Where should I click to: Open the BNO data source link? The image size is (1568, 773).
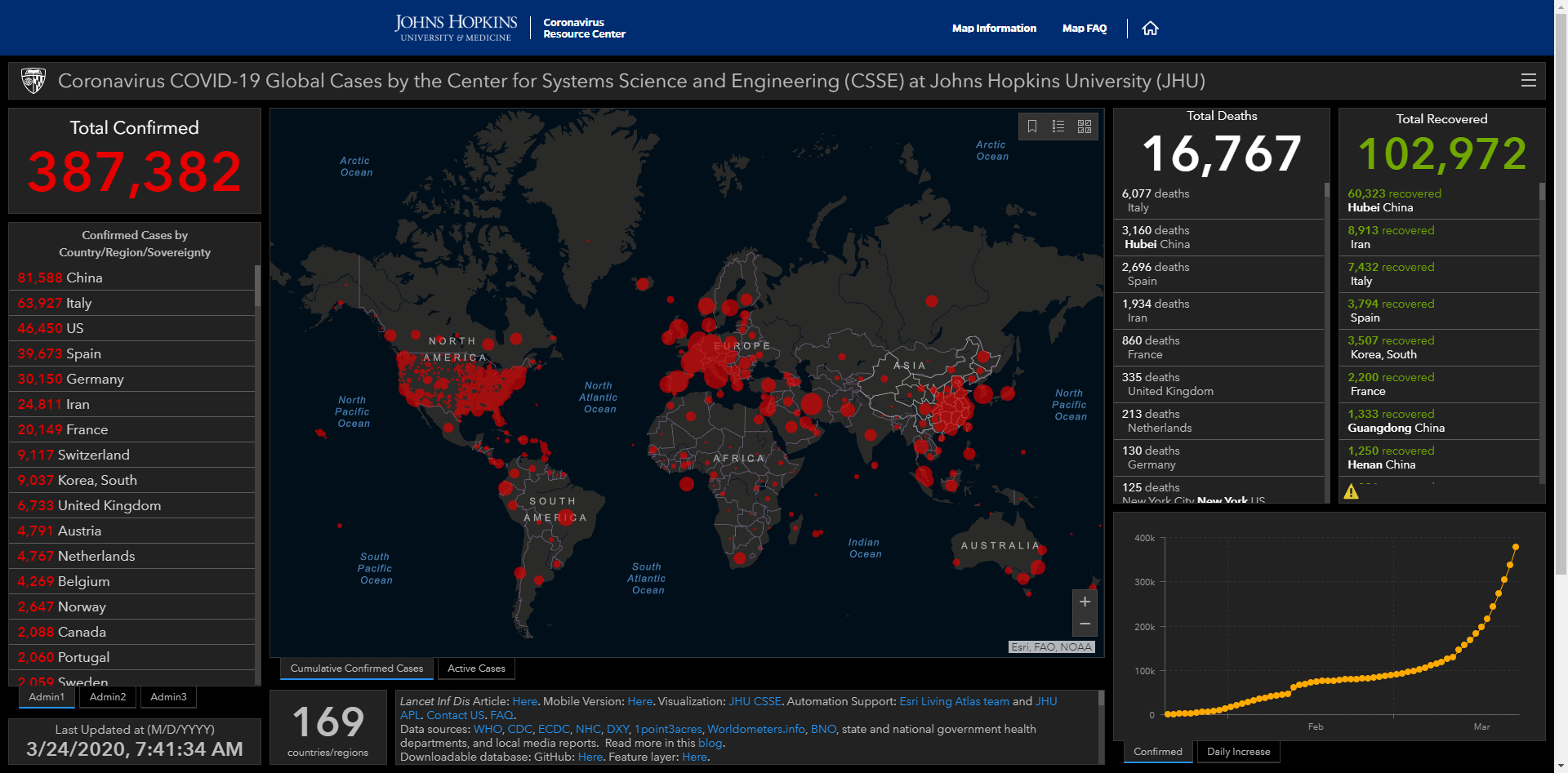click(823, 729)
